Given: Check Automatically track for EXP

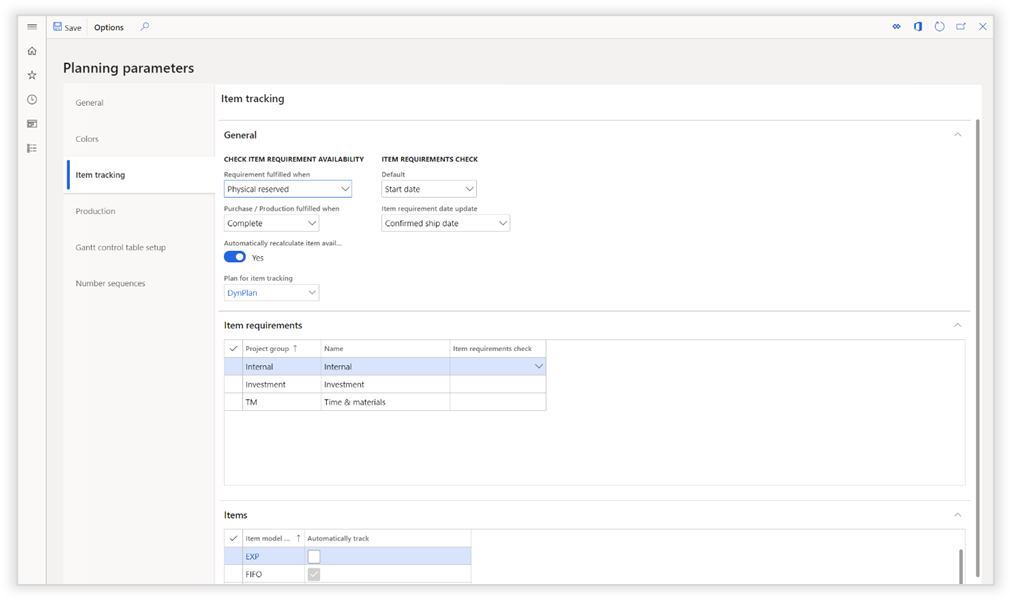Looking at the screenshot, I should click(314, 556).
